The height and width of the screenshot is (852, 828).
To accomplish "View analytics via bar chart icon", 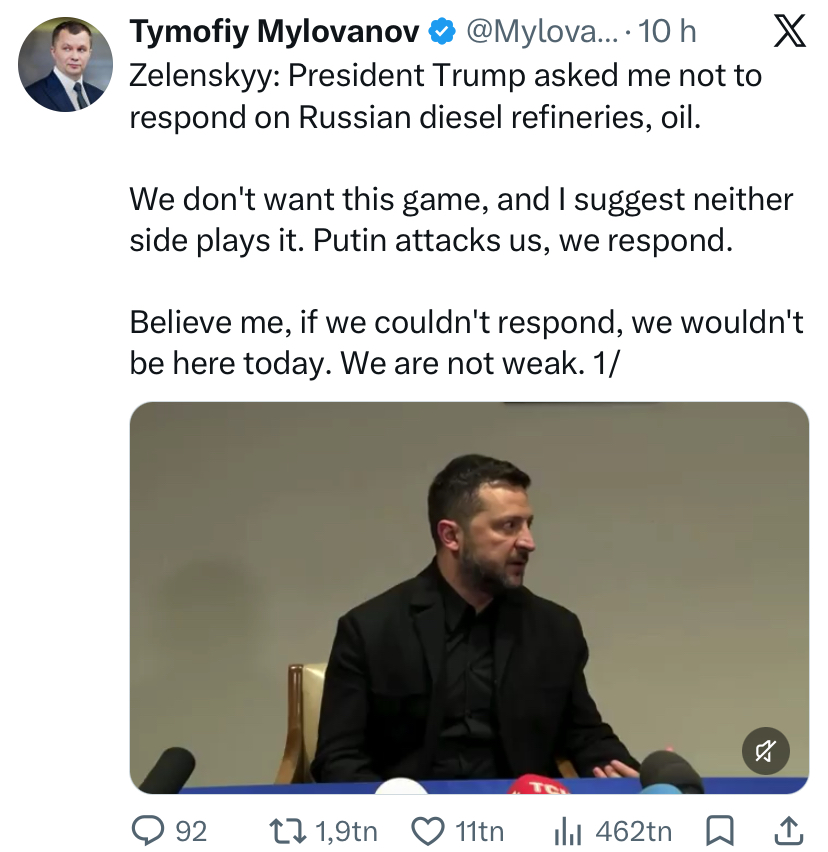I will click(x=568, y=832).
